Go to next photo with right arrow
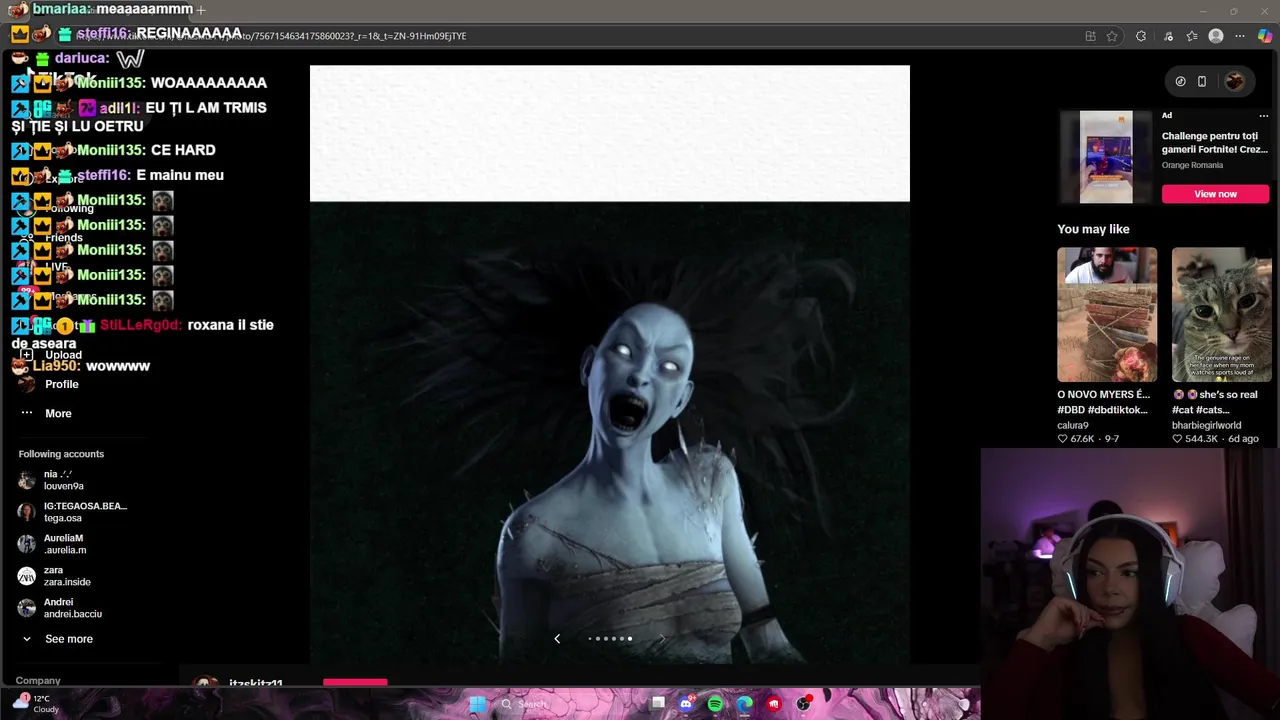Screen dimensions: 1280x720 pyautogui.click(x=661, y=638)
